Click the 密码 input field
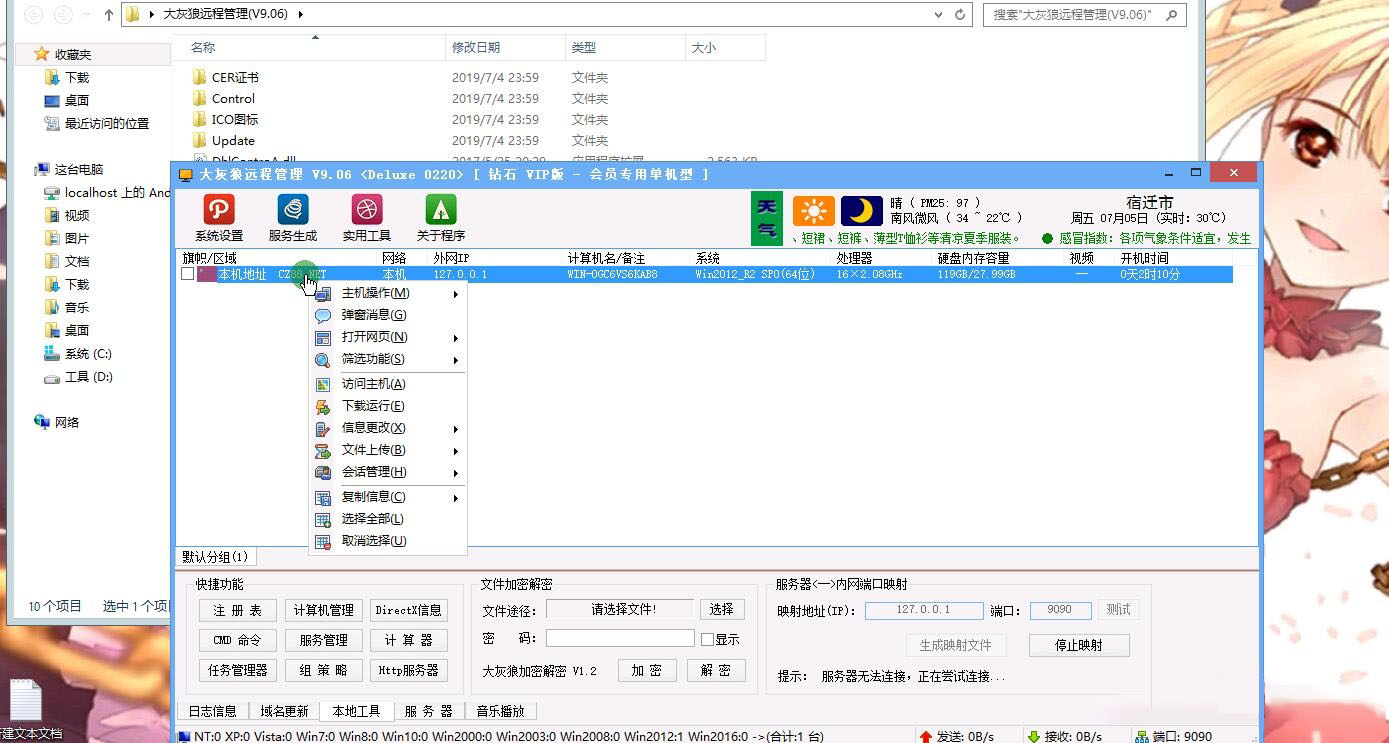 pos(620,638)
